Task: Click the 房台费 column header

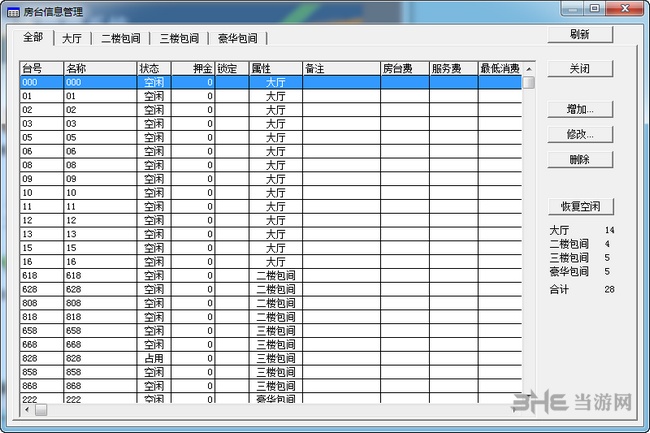Action: coord(405,68)
